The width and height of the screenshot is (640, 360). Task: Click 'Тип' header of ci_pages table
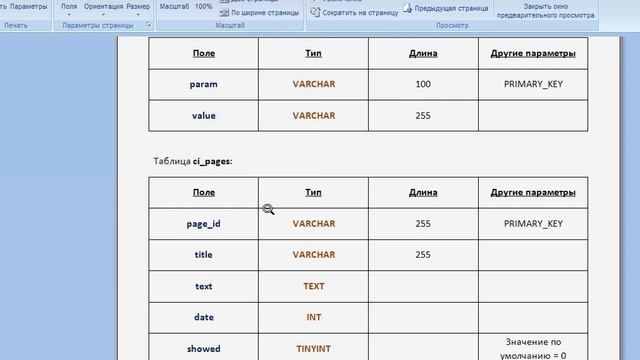pyautogui.click(x=313, y=192)
